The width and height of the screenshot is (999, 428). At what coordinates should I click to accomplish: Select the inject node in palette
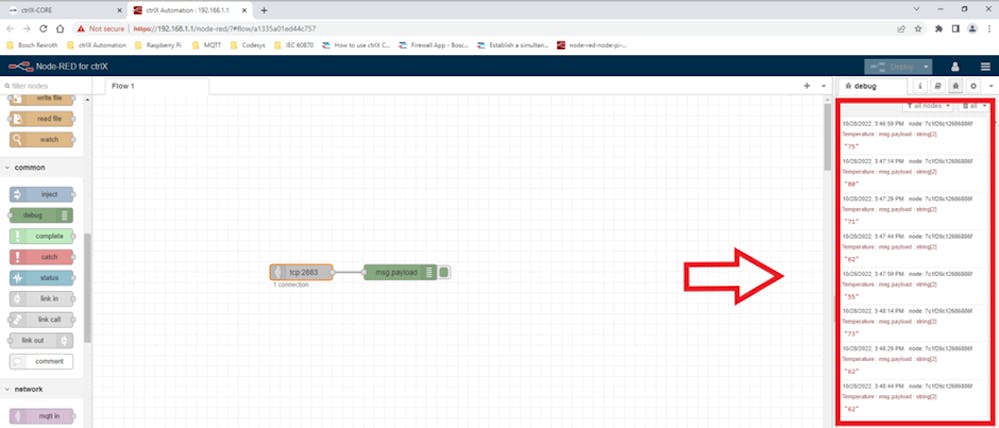point(41,194)
